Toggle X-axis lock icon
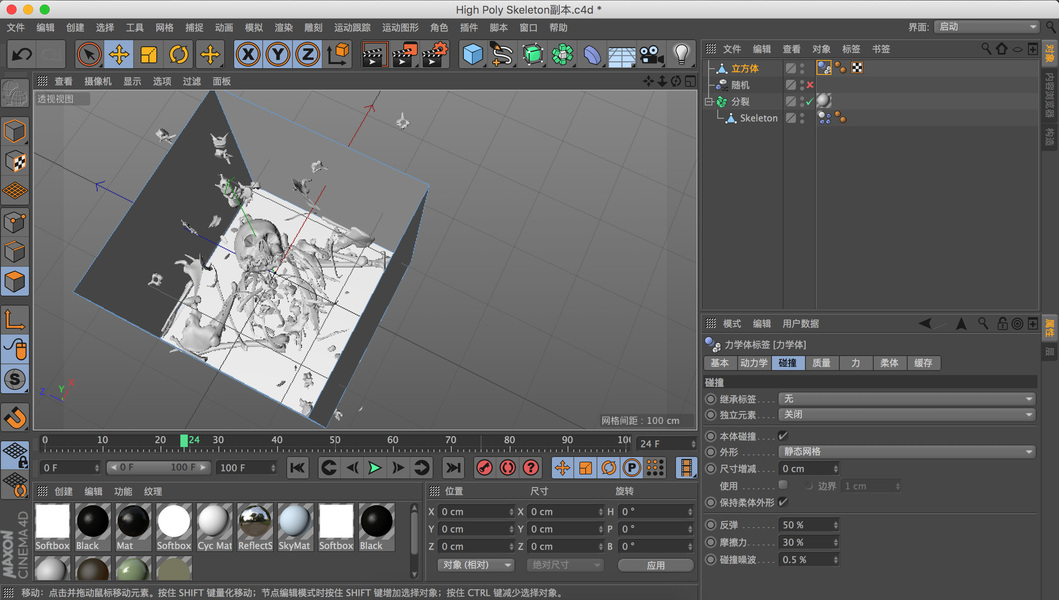This screenshot has width=1059, height=600. pos(248,54)
